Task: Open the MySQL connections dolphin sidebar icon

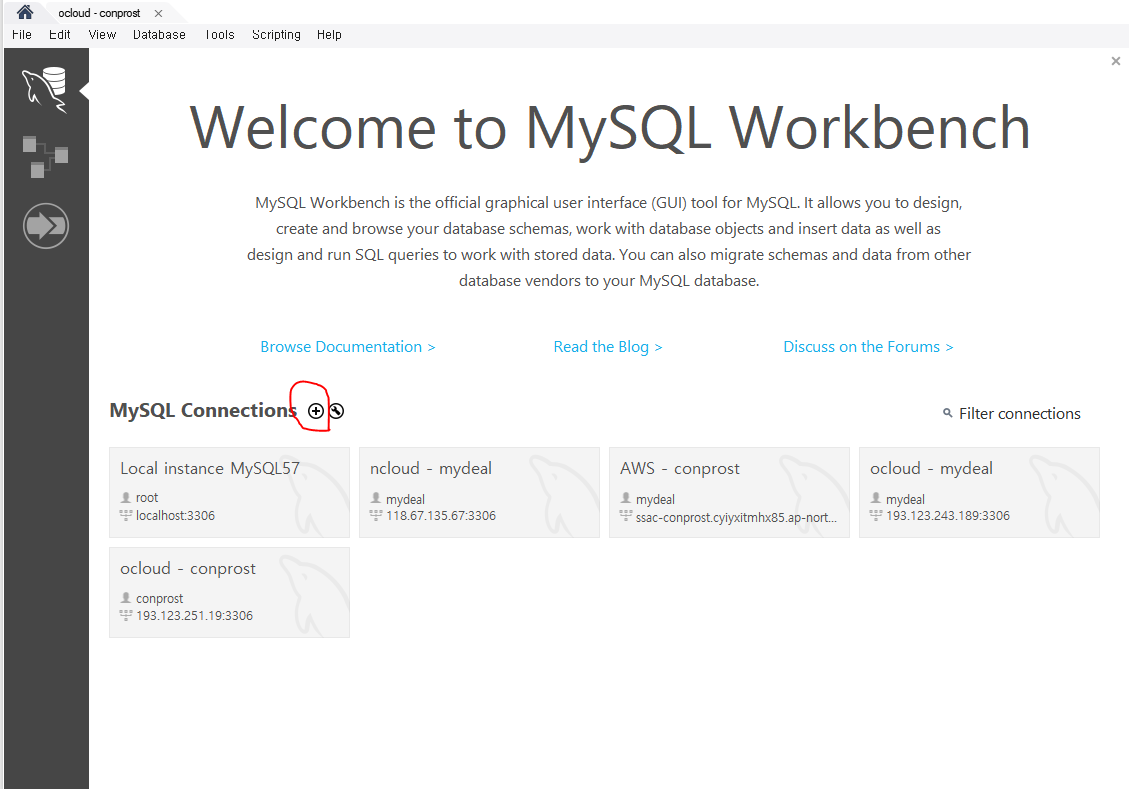Action: click(x=46, y=91)
